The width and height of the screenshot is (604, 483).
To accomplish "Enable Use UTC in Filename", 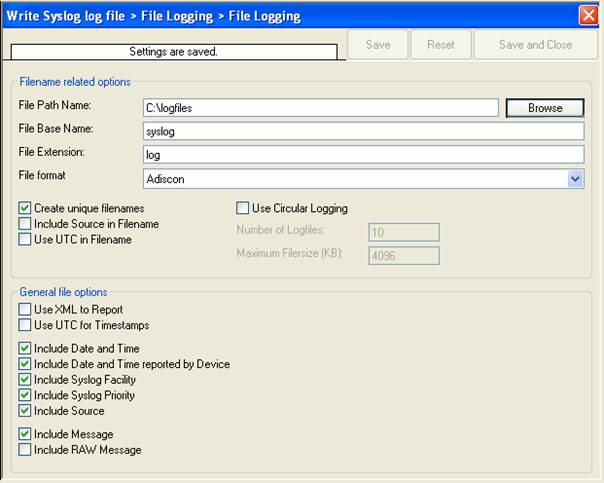I will (x=25, y=240).
